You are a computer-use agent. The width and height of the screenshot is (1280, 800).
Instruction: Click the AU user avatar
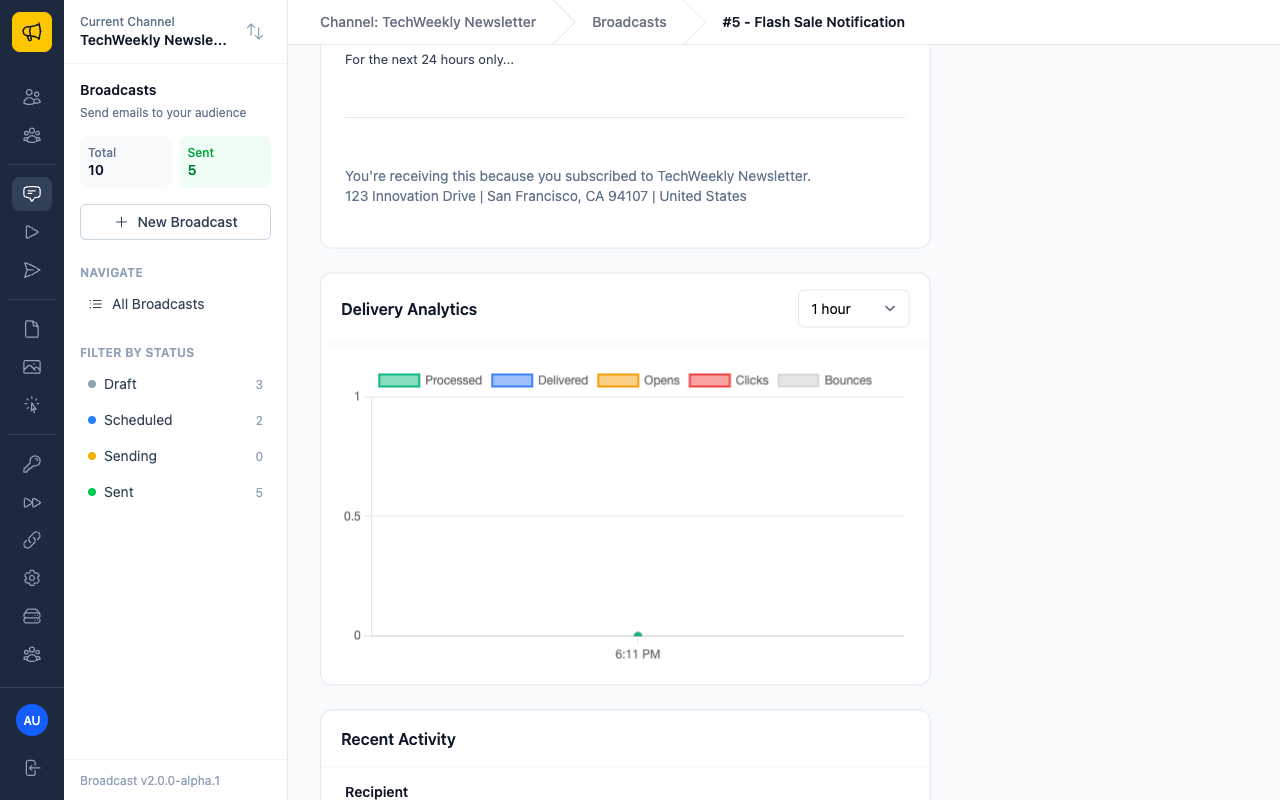point(32,720)
